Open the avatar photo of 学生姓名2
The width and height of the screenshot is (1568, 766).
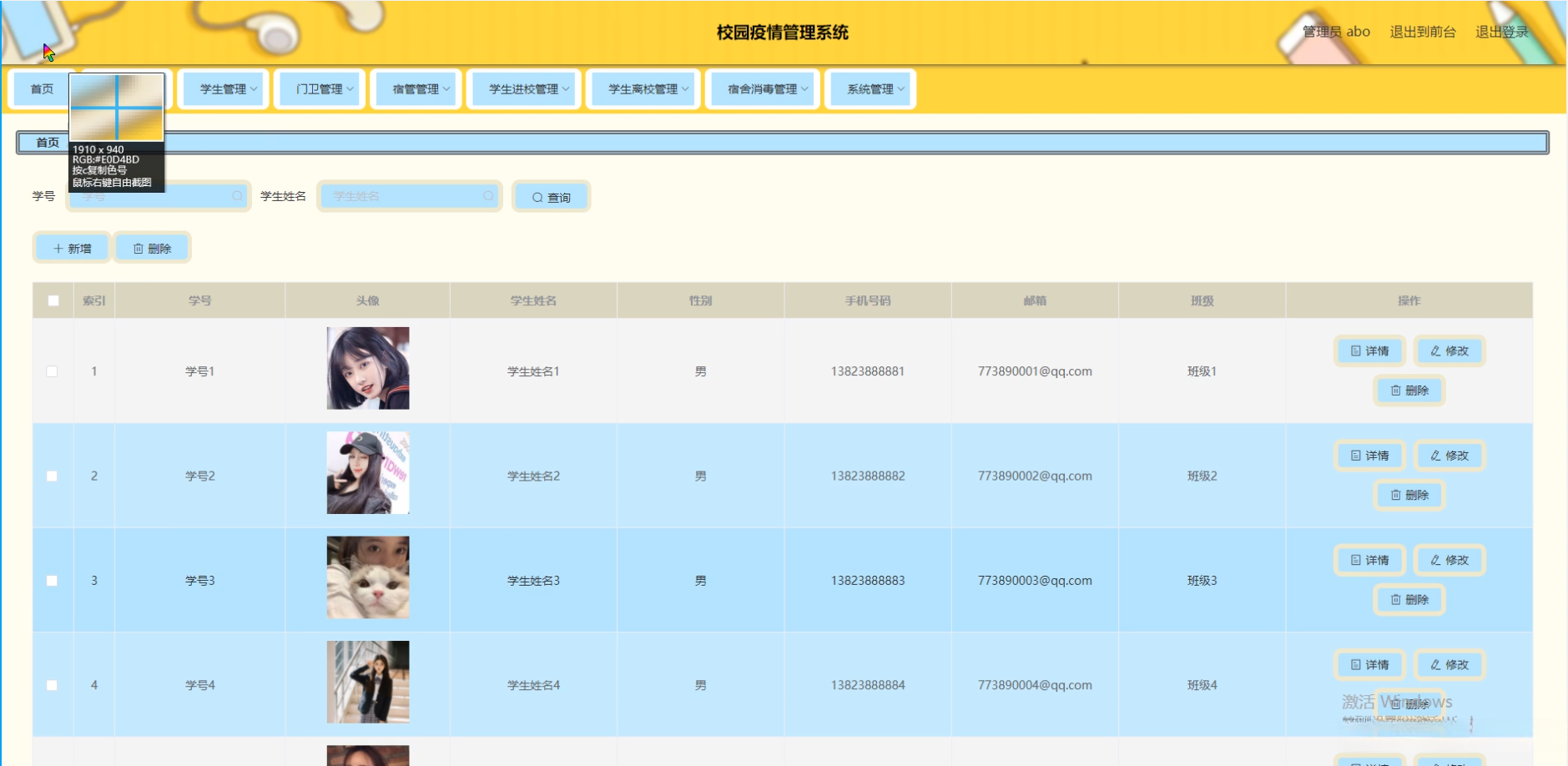[368, 472]
